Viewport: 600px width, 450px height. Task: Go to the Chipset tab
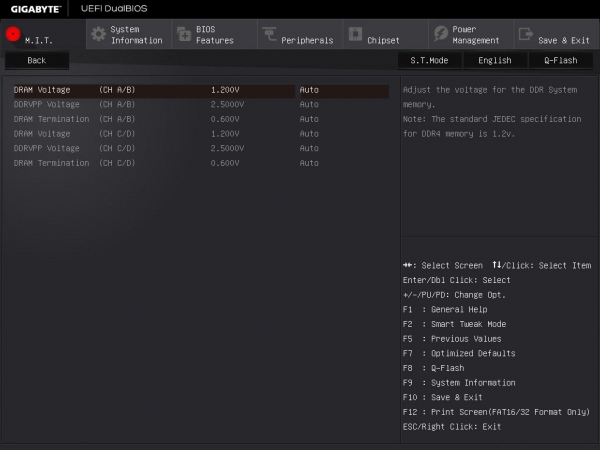click(386, 34)
